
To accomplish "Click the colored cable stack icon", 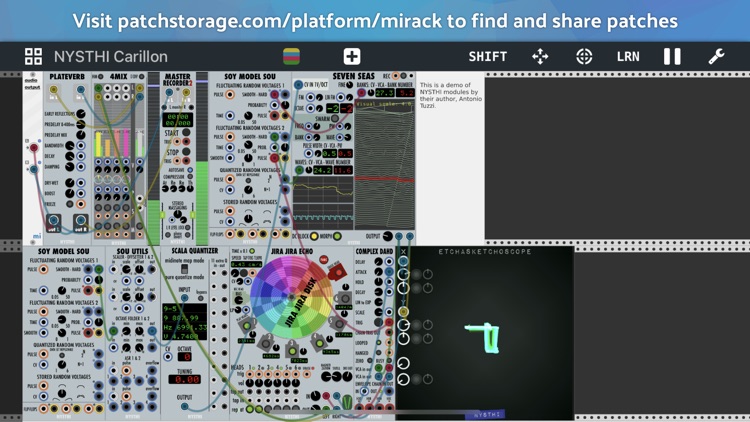I will point(291,56).
